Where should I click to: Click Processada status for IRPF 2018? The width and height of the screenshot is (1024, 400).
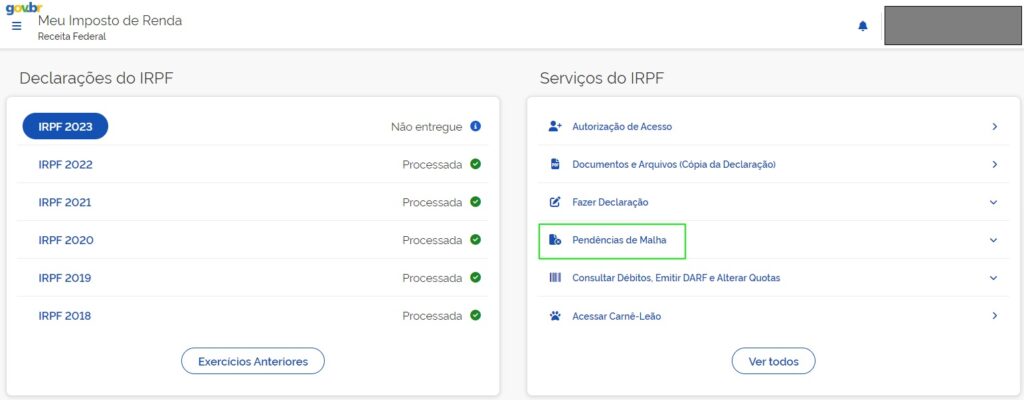[432, 316]
